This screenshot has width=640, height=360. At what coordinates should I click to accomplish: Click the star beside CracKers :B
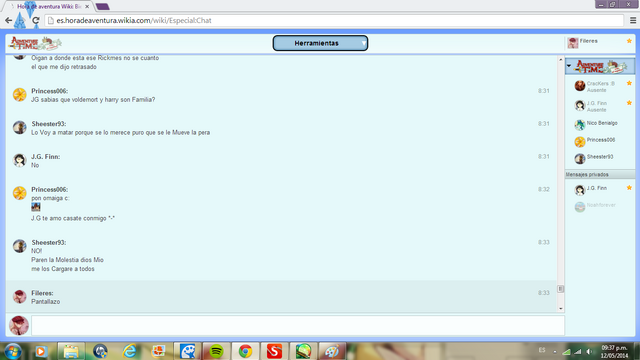[629, 83]
